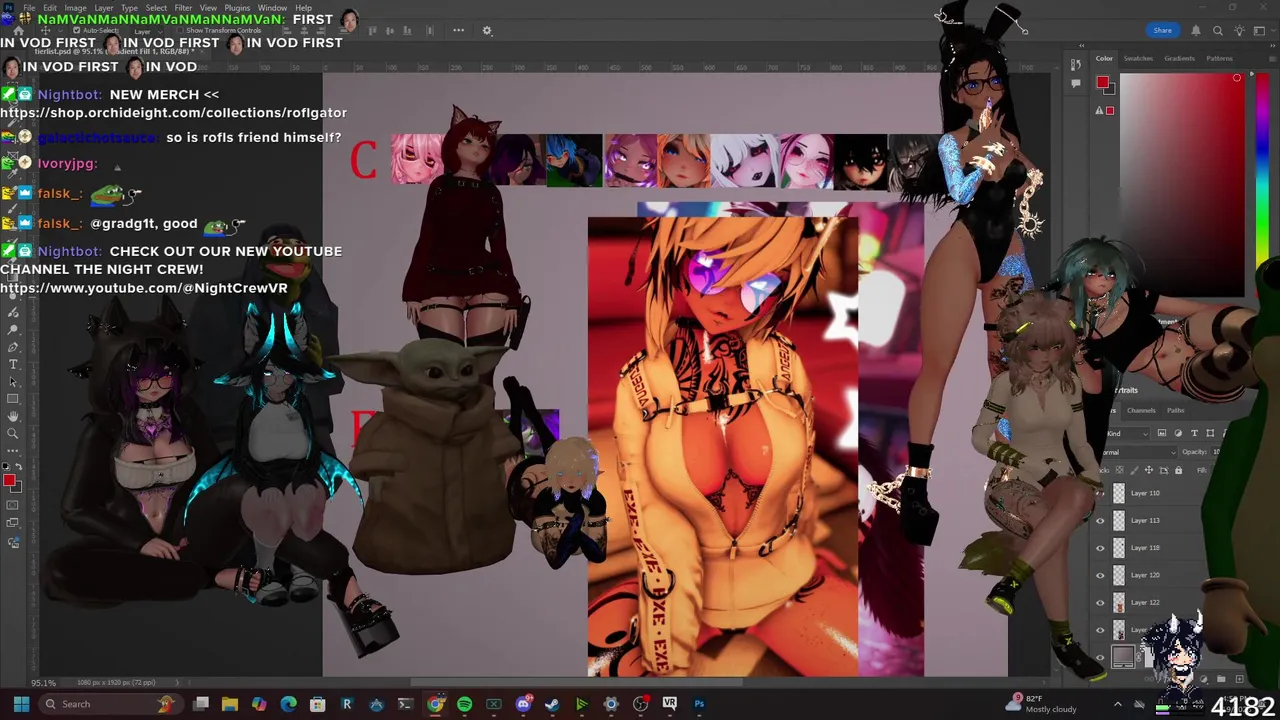Switch to the Swatches panel tab
Viewport: 1280px width, 720px height.
pyautogui.click(x=1138, y=58)
